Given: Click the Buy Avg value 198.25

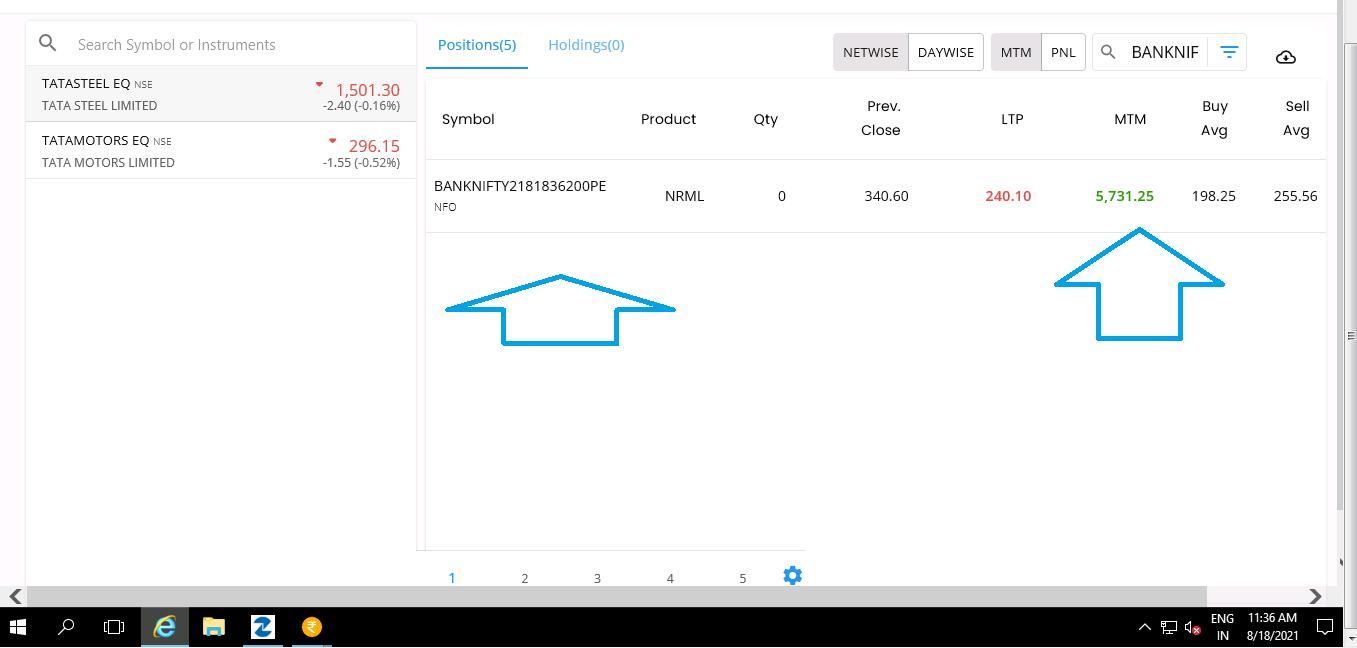Looking at the screenshot, I should click(x=1214, y=196).
